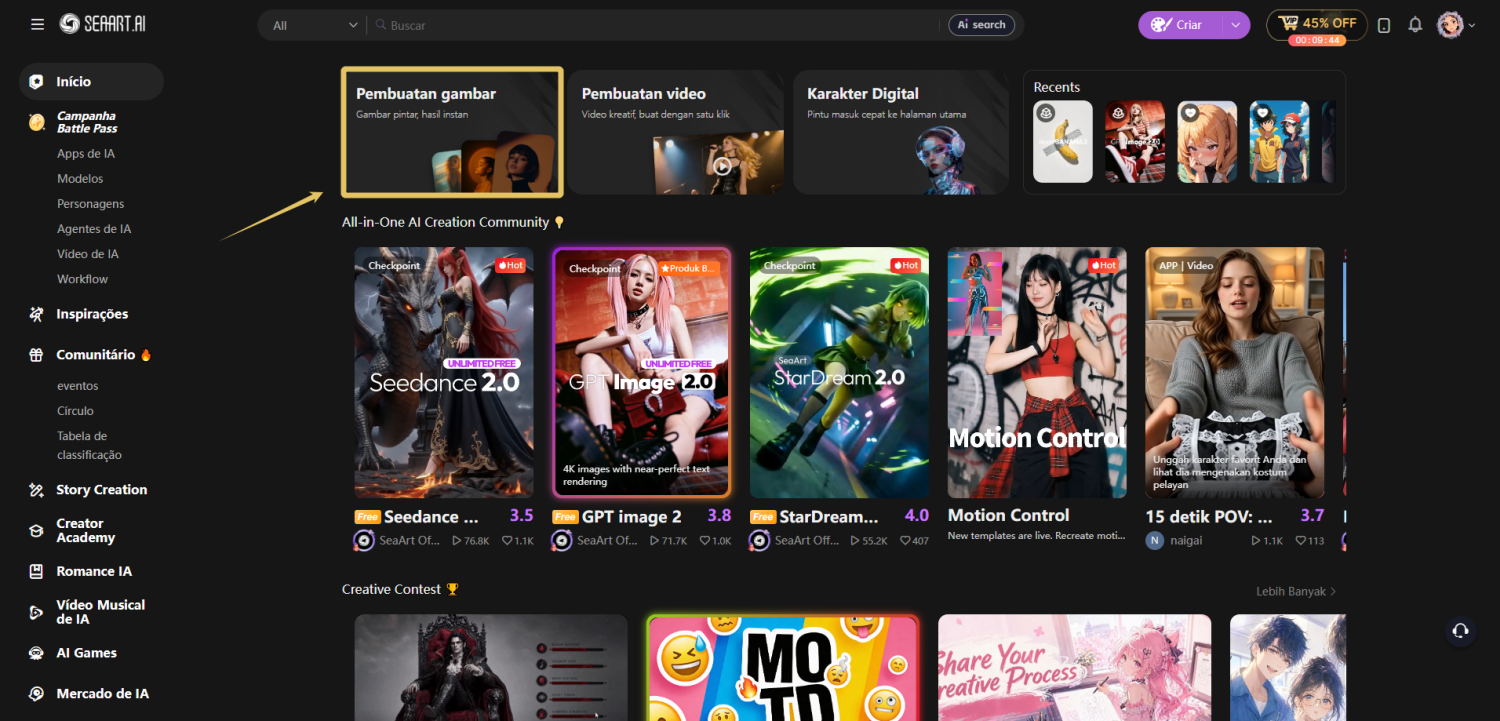Click the 3.5 rating on Seedance
Screen dimensions: 1500x721
pos(521,516)
